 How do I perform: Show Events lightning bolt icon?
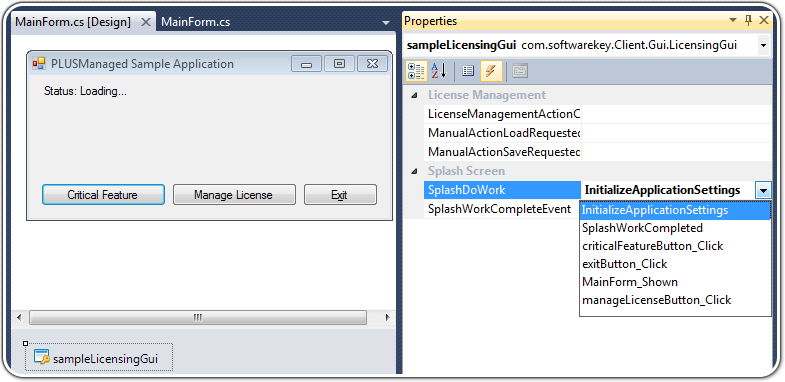tap(491, 72)
